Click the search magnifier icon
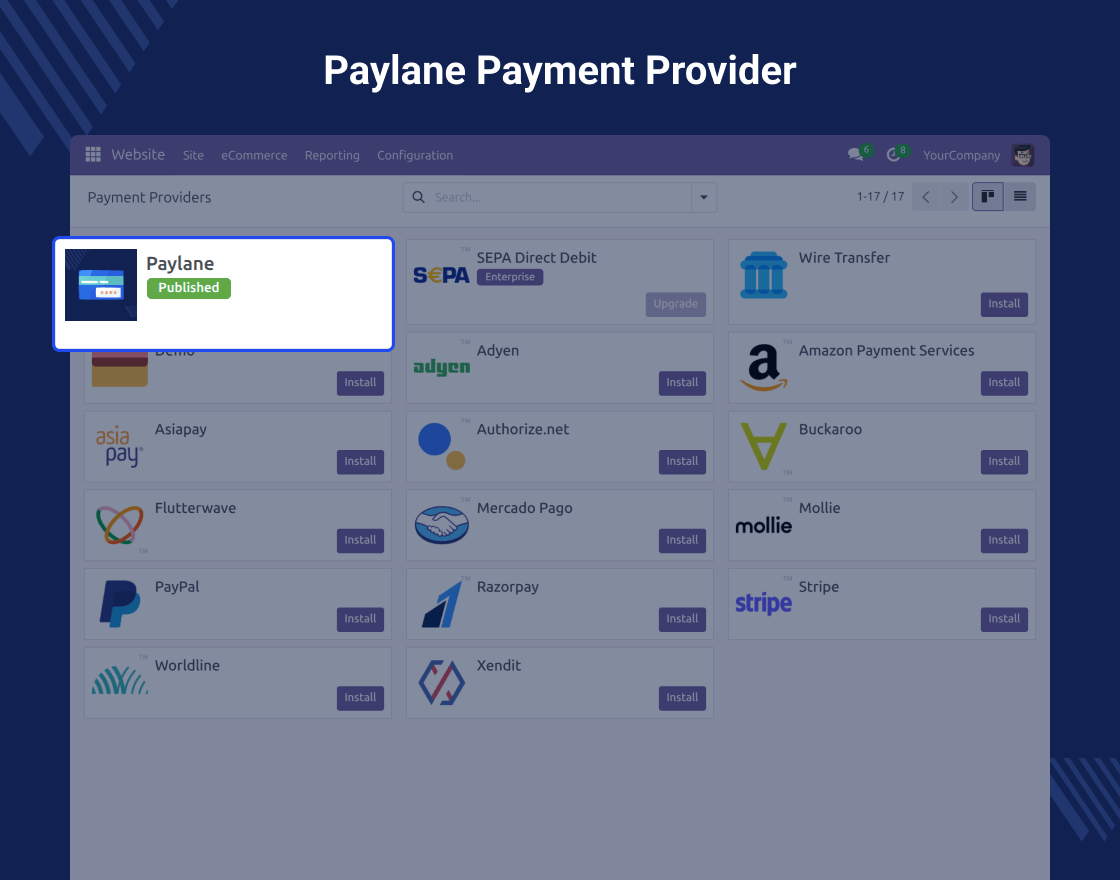This screenshot has height=880, width=1120. click(x=419, y=197)
